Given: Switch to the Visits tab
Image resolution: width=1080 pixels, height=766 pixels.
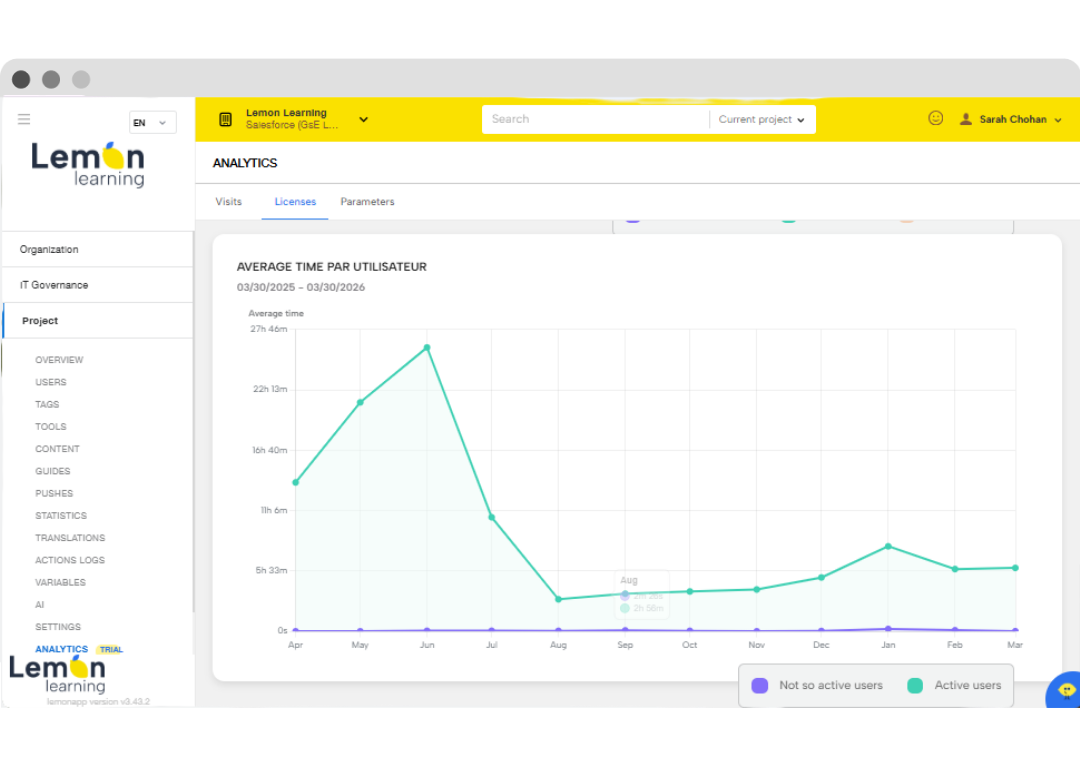Looking at the screenshot, I should pos(229,202).
